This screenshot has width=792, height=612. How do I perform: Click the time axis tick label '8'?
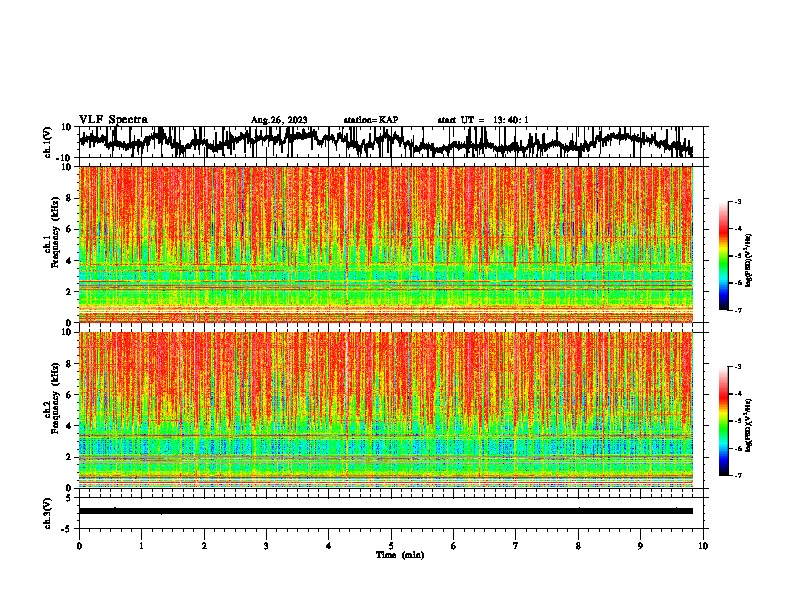tap(578, 546)
